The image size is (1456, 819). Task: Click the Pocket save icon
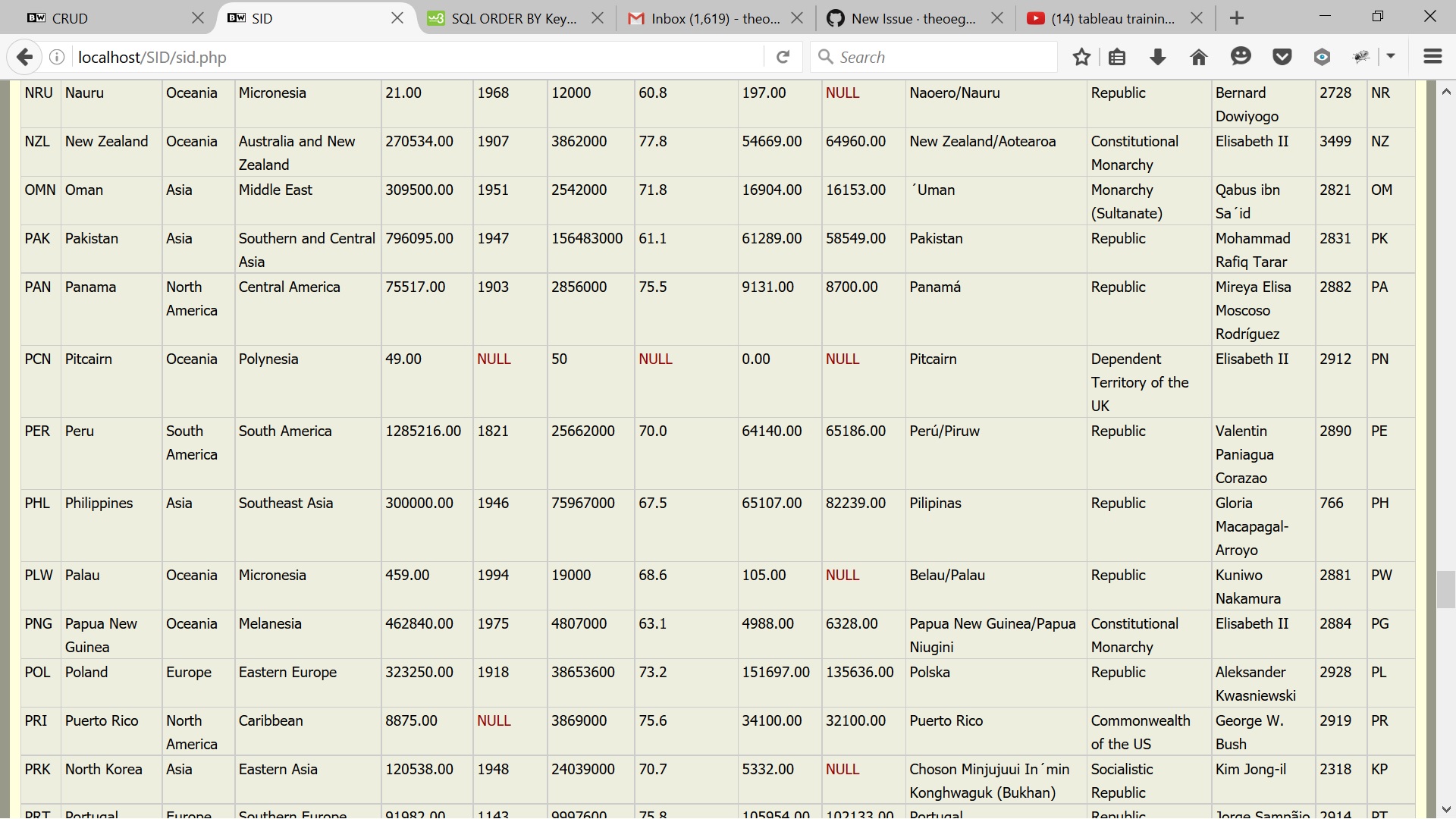click(x=1282, y=57)
